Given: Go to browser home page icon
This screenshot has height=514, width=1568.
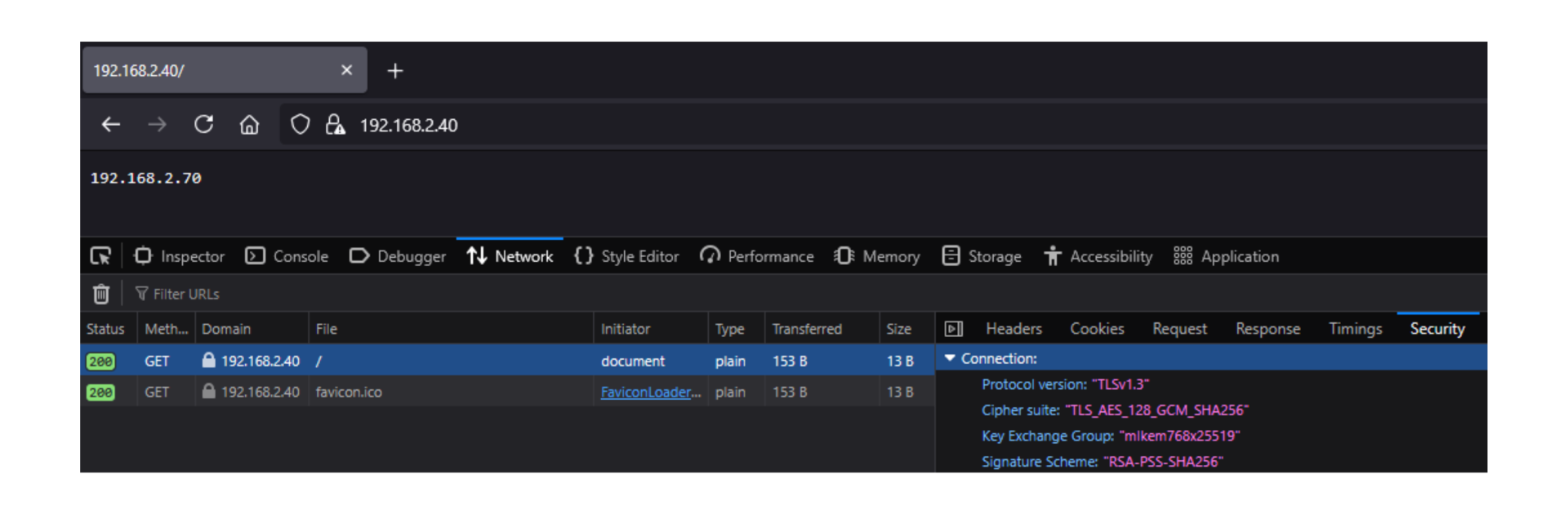Looking at the screenshot, I should 249,125.
